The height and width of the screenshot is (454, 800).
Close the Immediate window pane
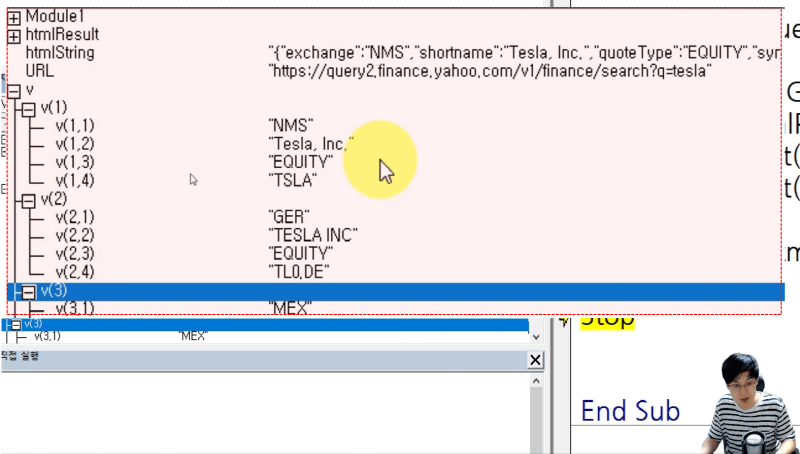tap(535, 360)
